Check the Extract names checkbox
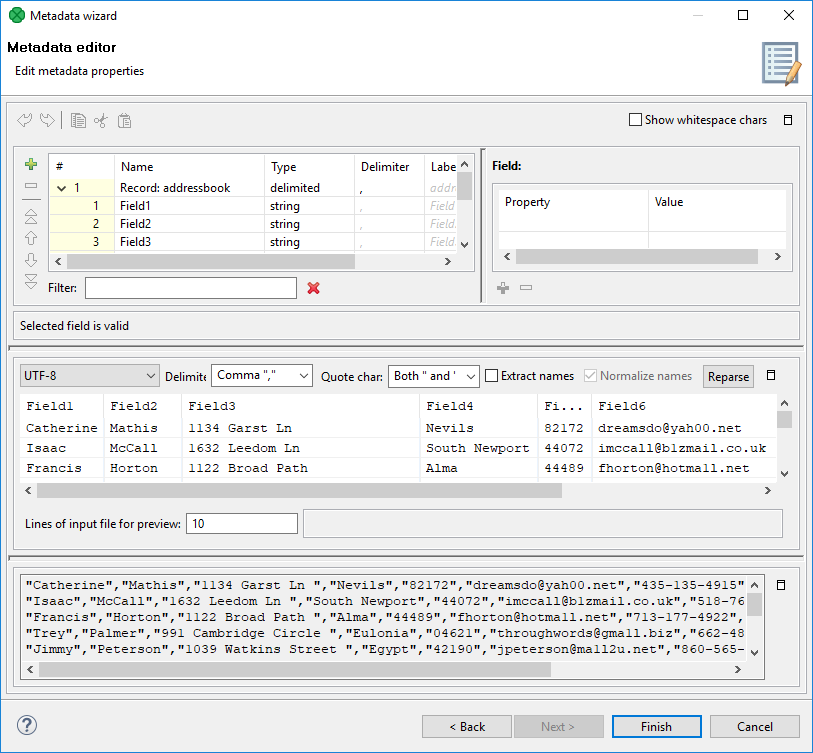 [x=491, y=376]
